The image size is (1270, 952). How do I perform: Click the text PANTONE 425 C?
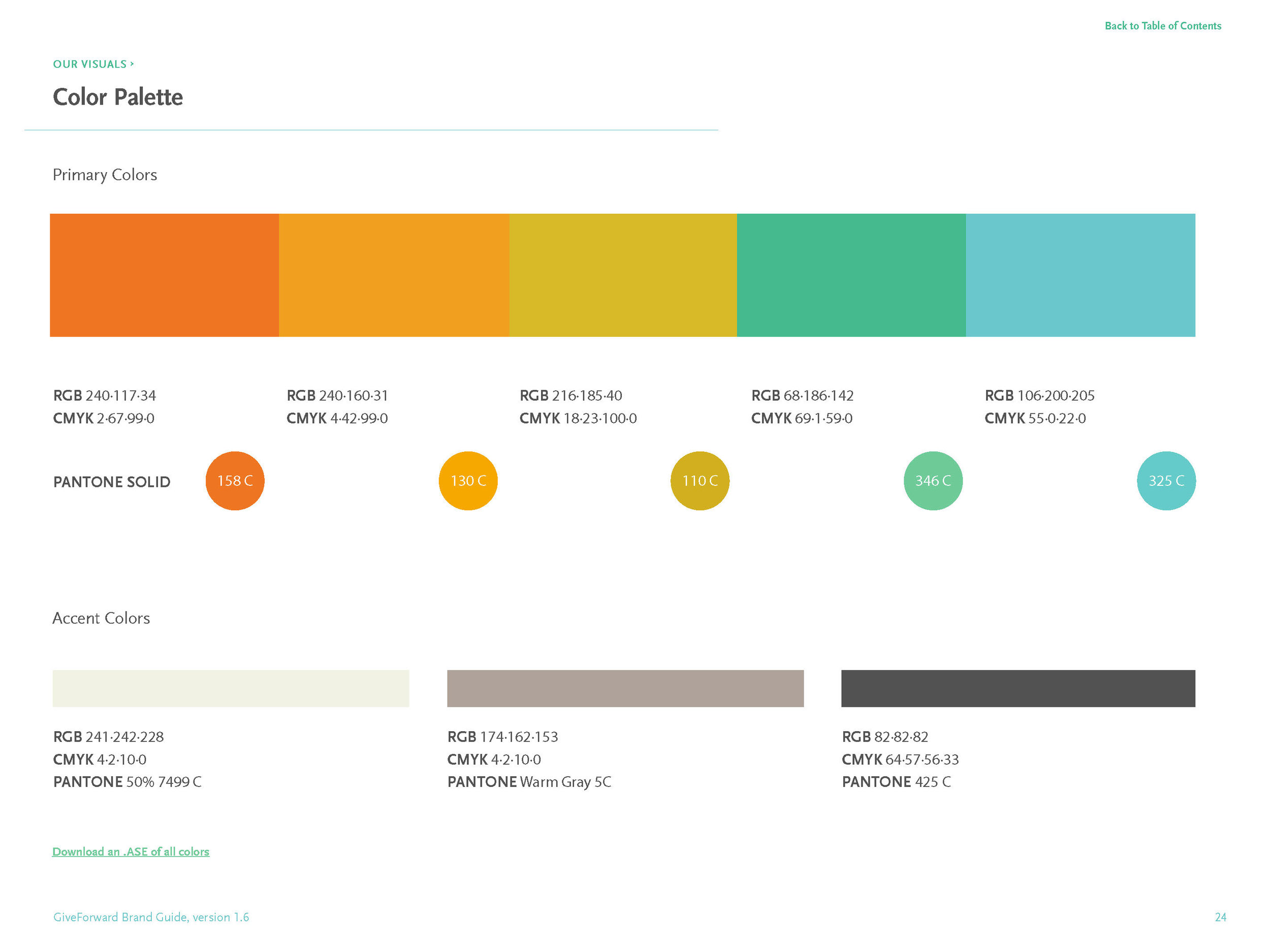coord(896,782)
